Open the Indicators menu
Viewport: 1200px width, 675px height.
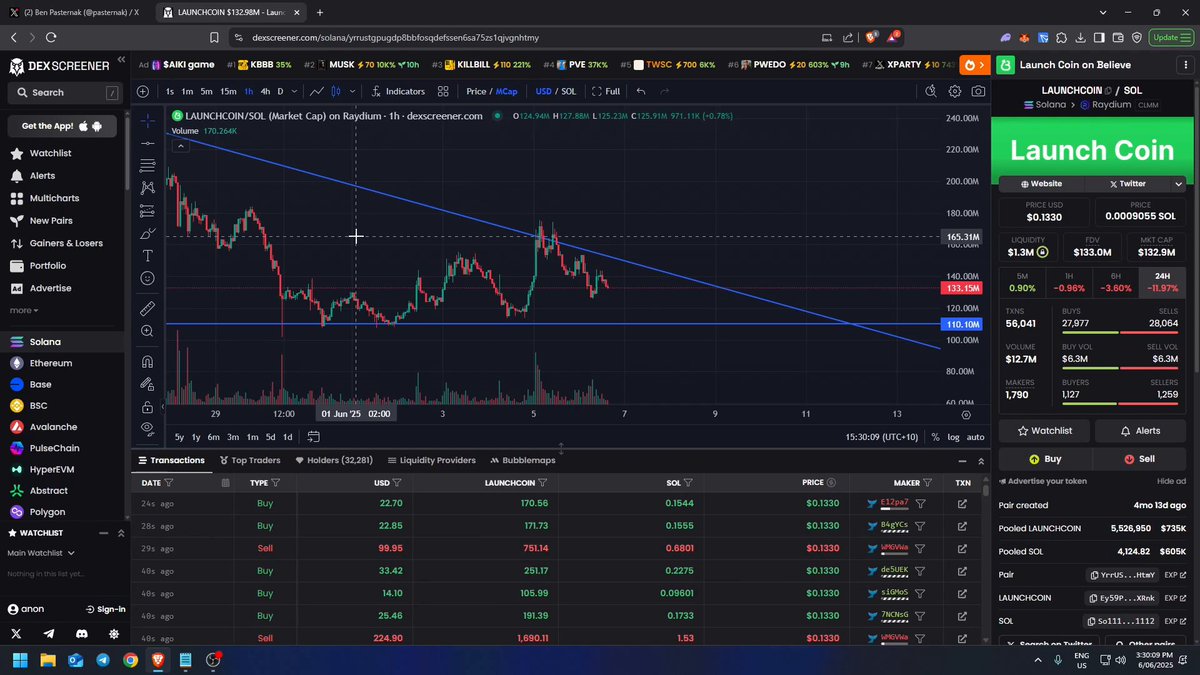click(x=397, y=91)
